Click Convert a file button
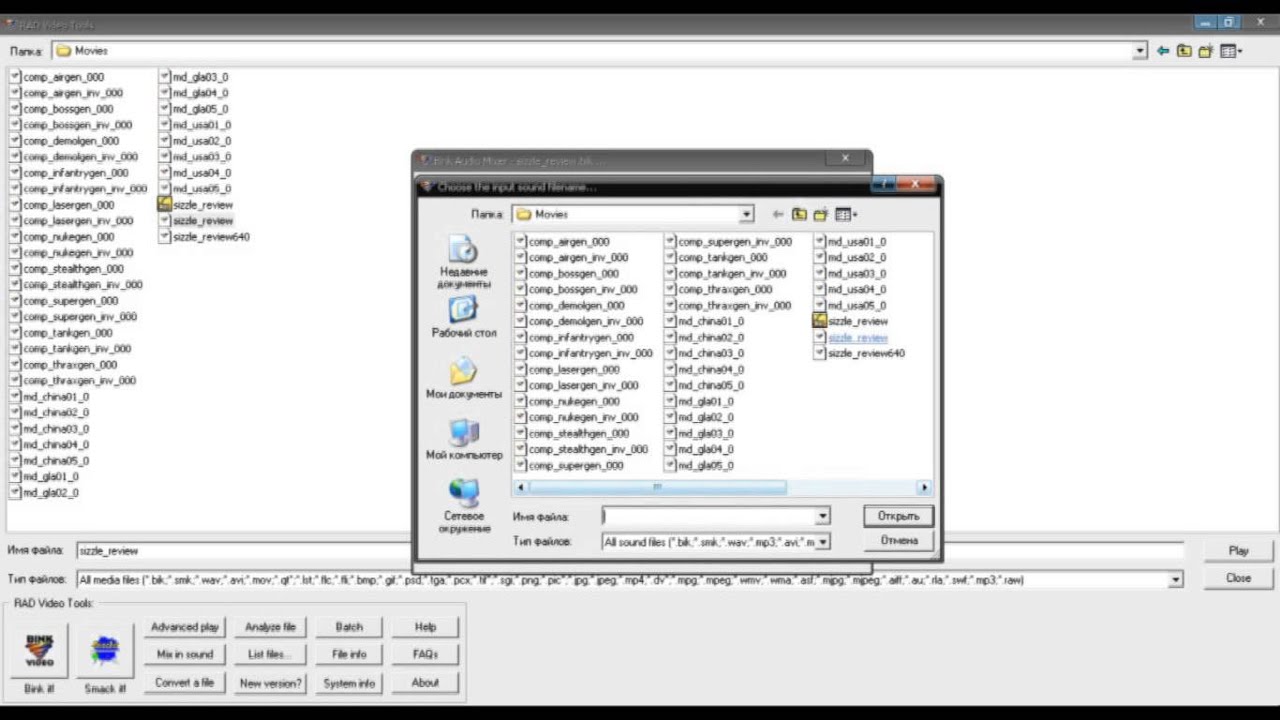The image size is (1280, 720). [185, 682]
